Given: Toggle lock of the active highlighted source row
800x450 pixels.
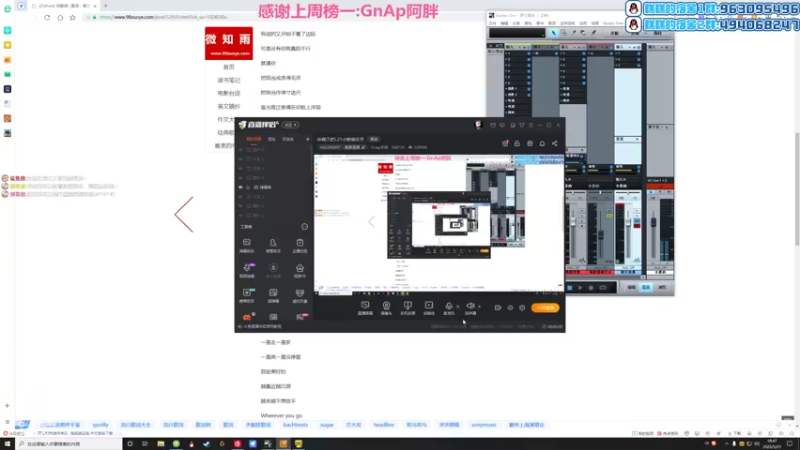Looking at the screenshot, I should pyautogui.click(x=248, y=187).
